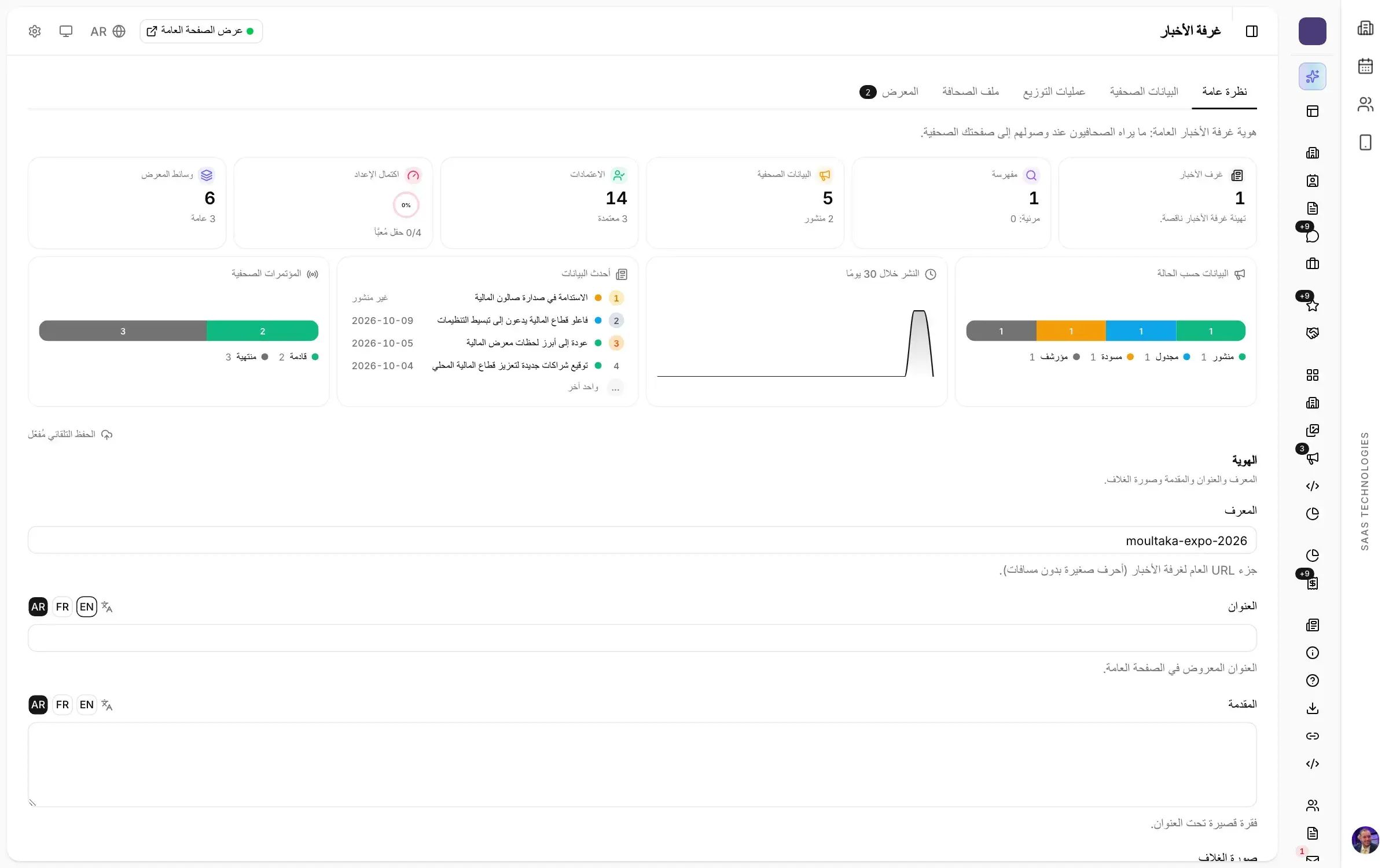Click the عرض الصفحة العامة button

(x=201, y=31)
